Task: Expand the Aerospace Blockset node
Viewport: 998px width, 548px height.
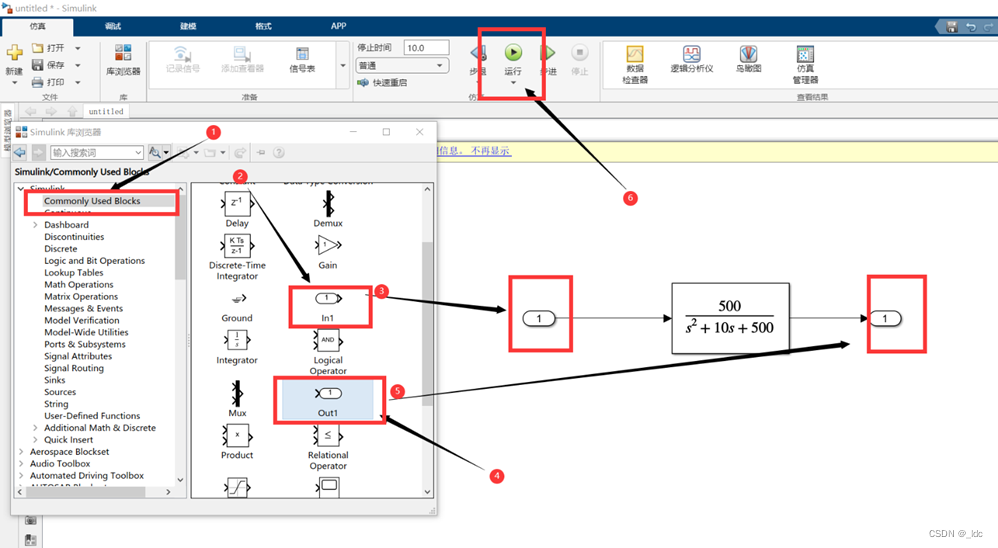Action: click(21, 452)
